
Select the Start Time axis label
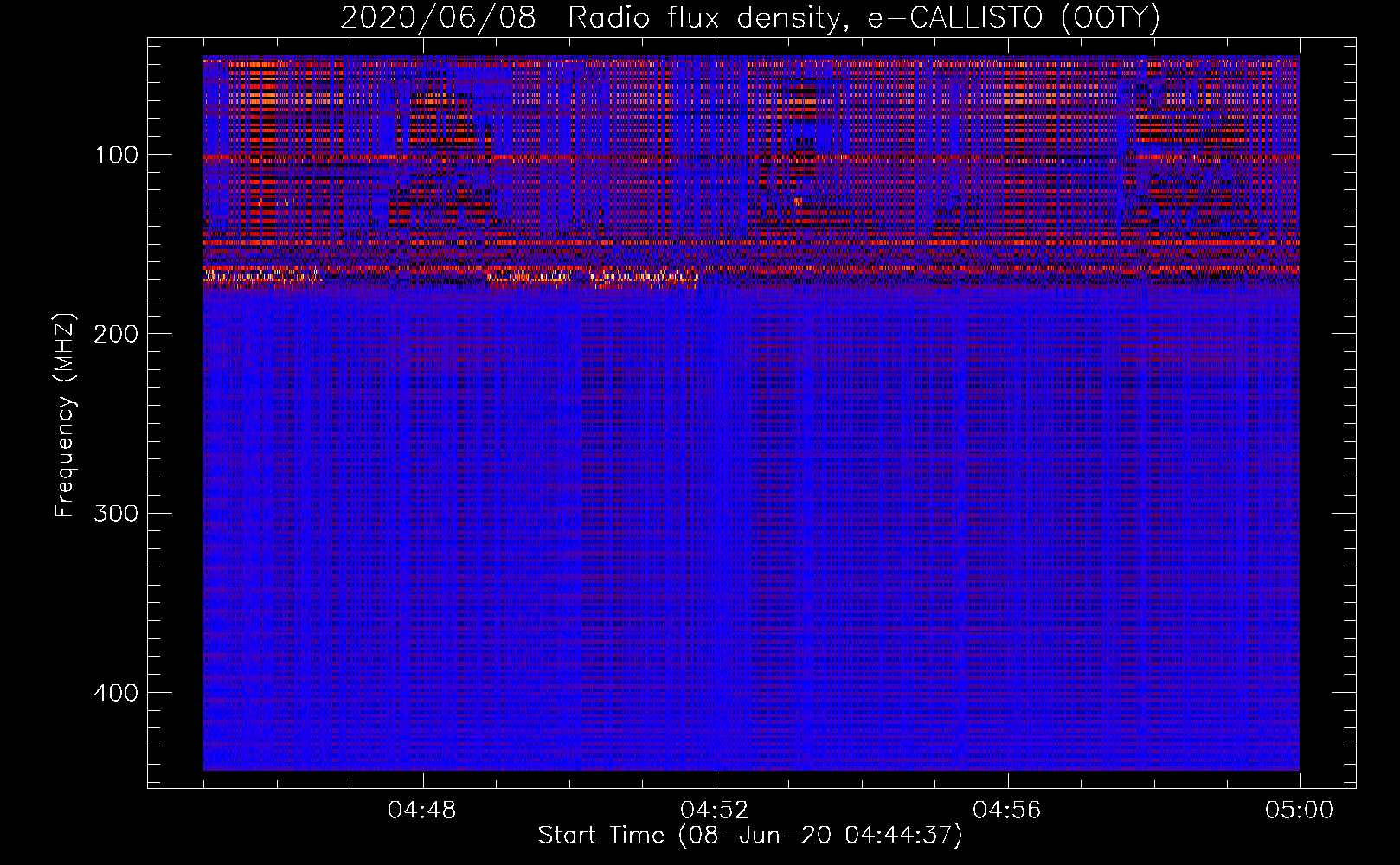750,836
